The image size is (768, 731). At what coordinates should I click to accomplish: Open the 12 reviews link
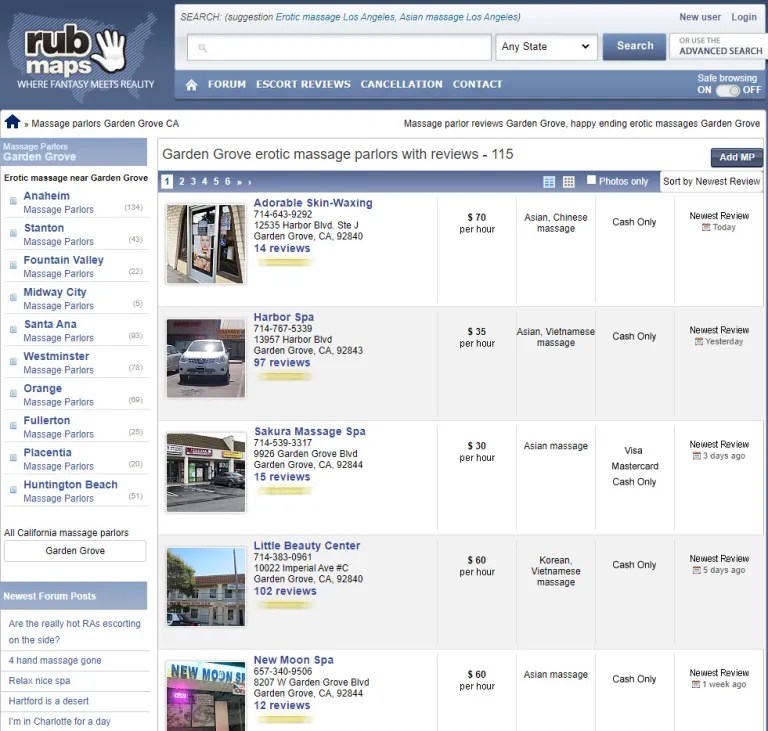[282, 706]
